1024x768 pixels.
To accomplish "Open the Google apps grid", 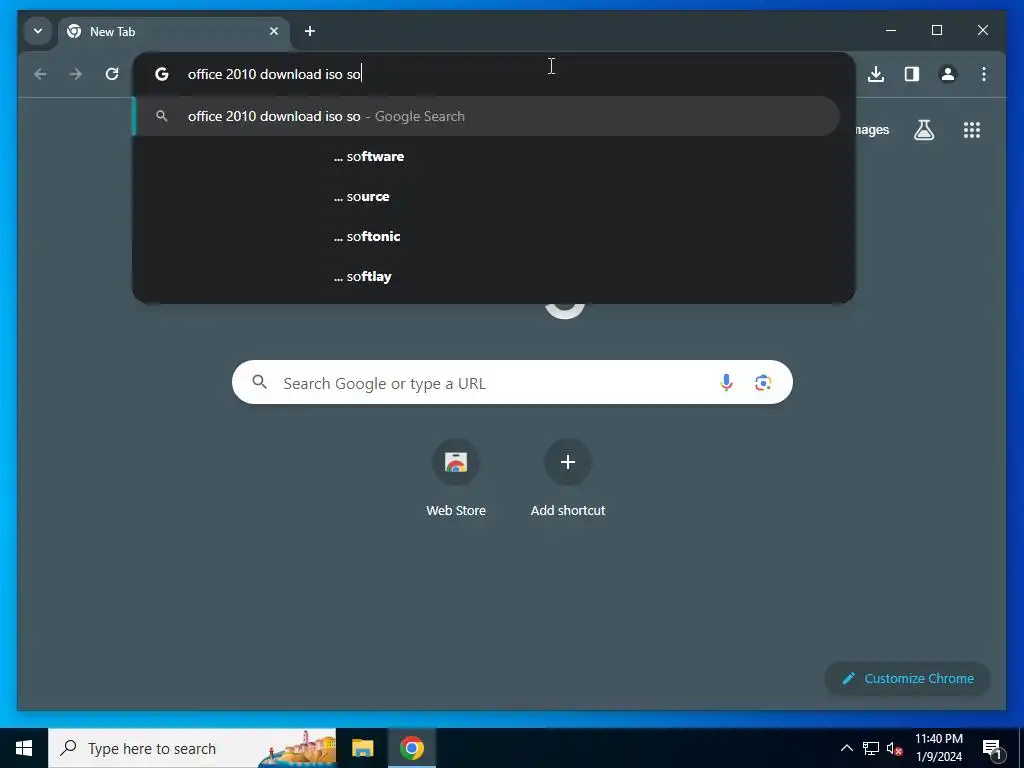I will pyautogui.click(x=972, y=130).
